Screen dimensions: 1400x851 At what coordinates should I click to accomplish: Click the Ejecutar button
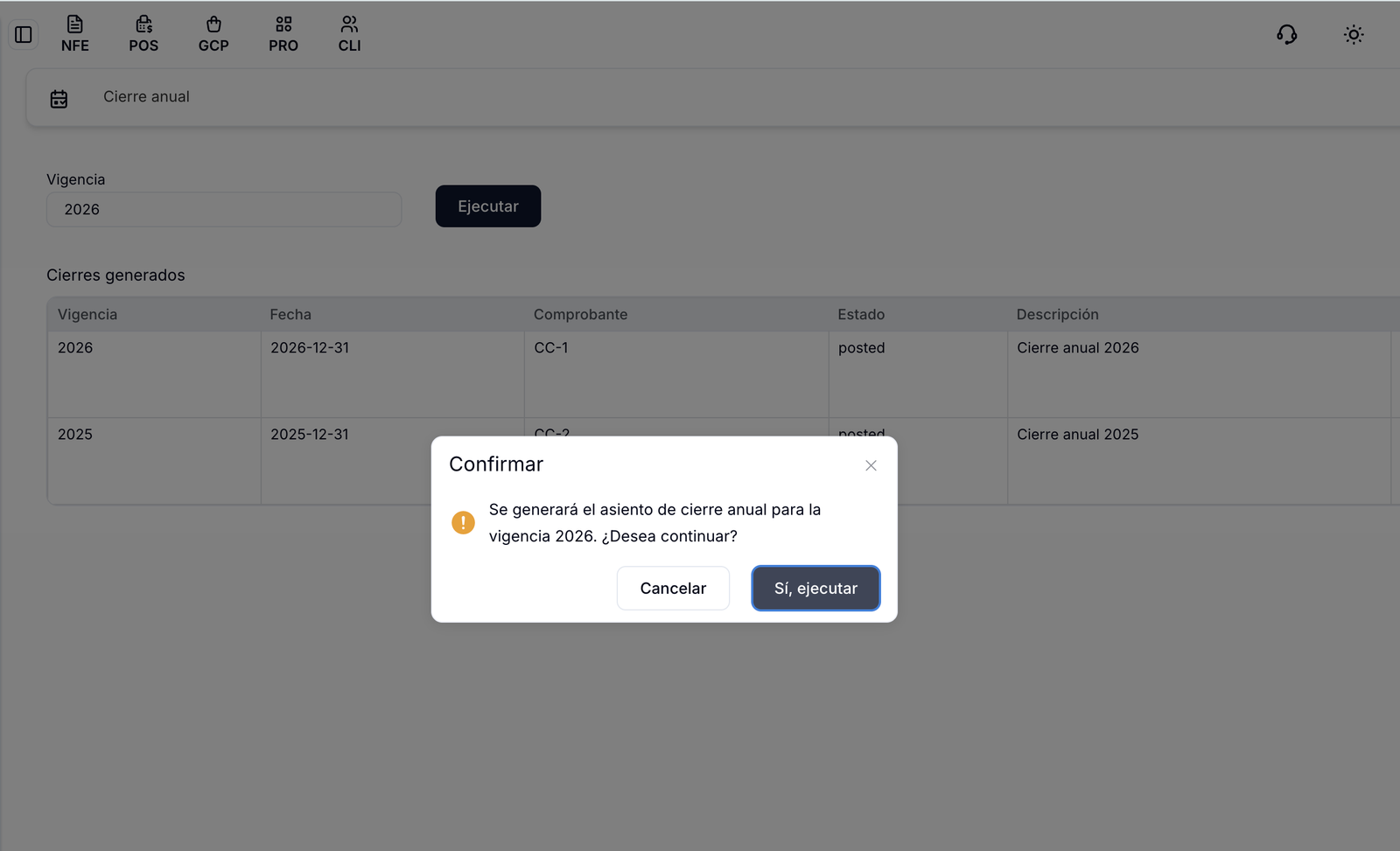pos(488,206)
